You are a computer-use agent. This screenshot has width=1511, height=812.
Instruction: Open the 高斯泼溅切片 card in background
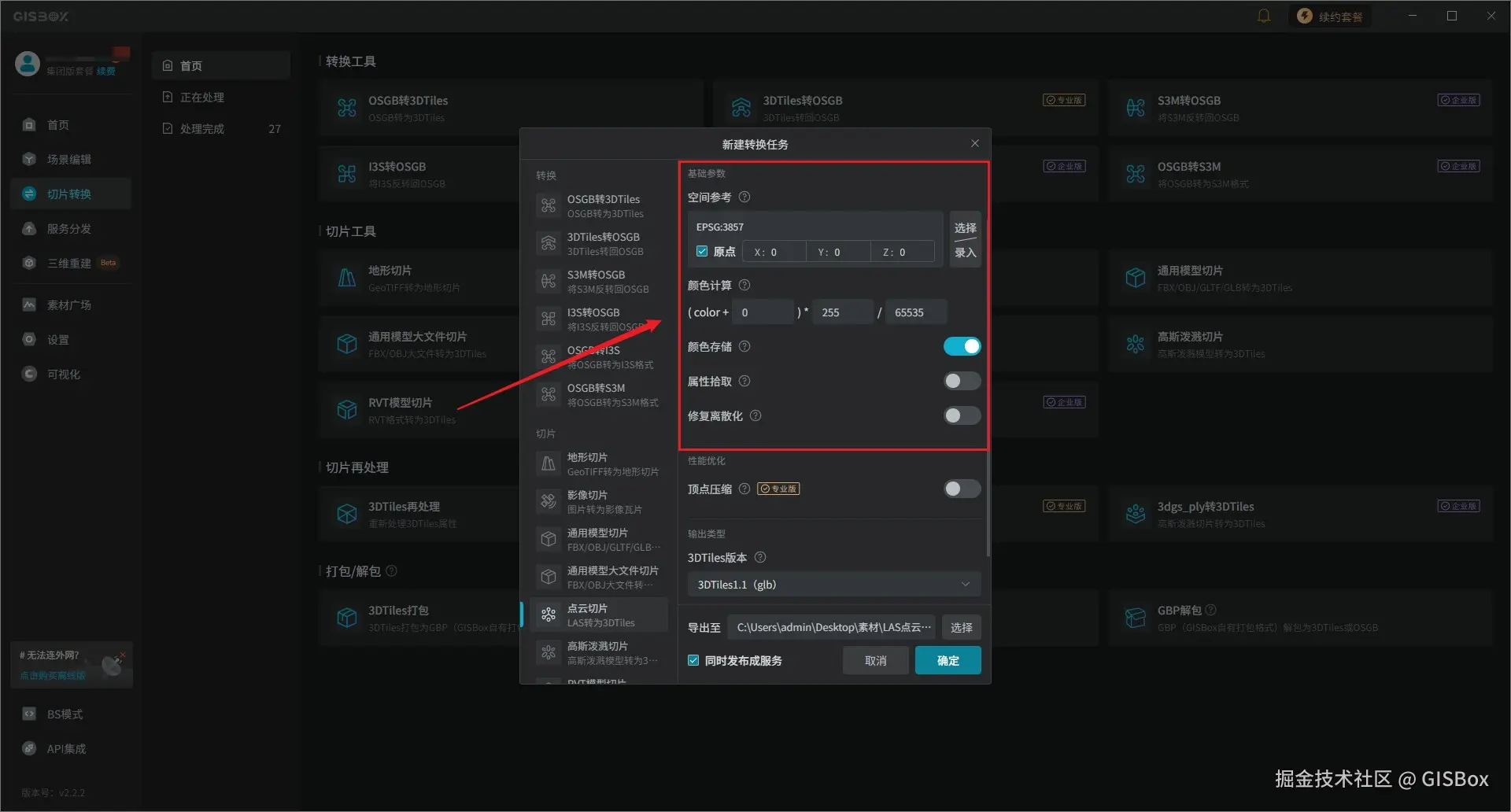coord(1300,344)
